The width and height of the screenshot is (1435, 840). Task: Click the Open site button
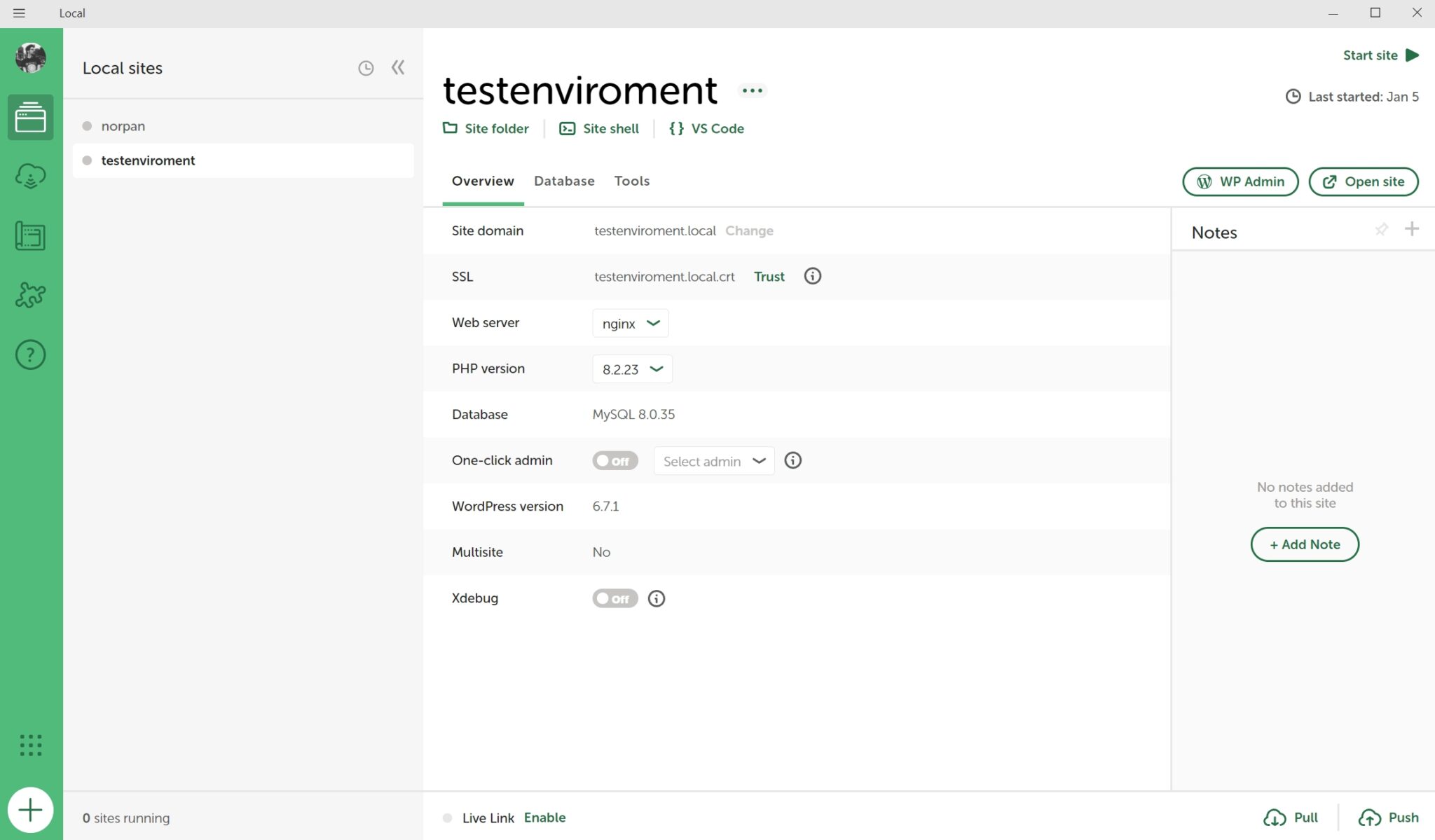[1364, 181]
